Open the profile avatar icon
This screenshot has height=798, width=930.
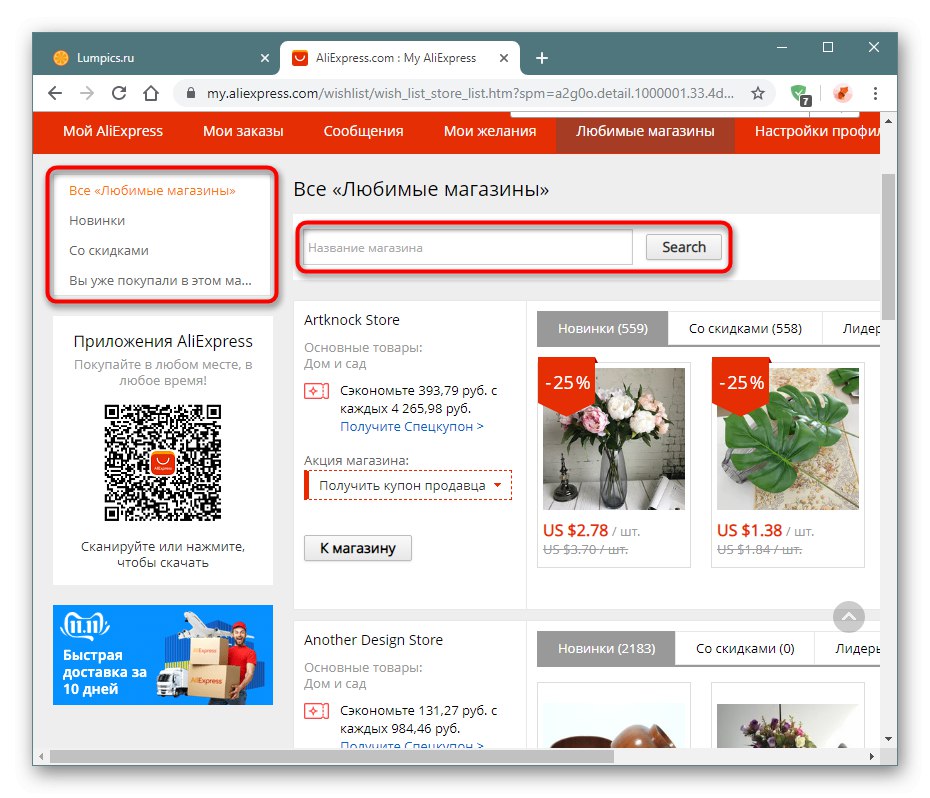(x=842, y=93)
